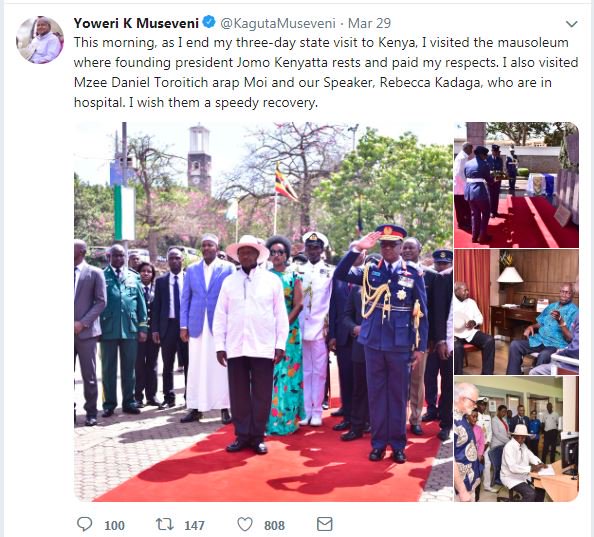Open the Mar 29 timestamp link
Screen dimensions: 594x537
369,23
